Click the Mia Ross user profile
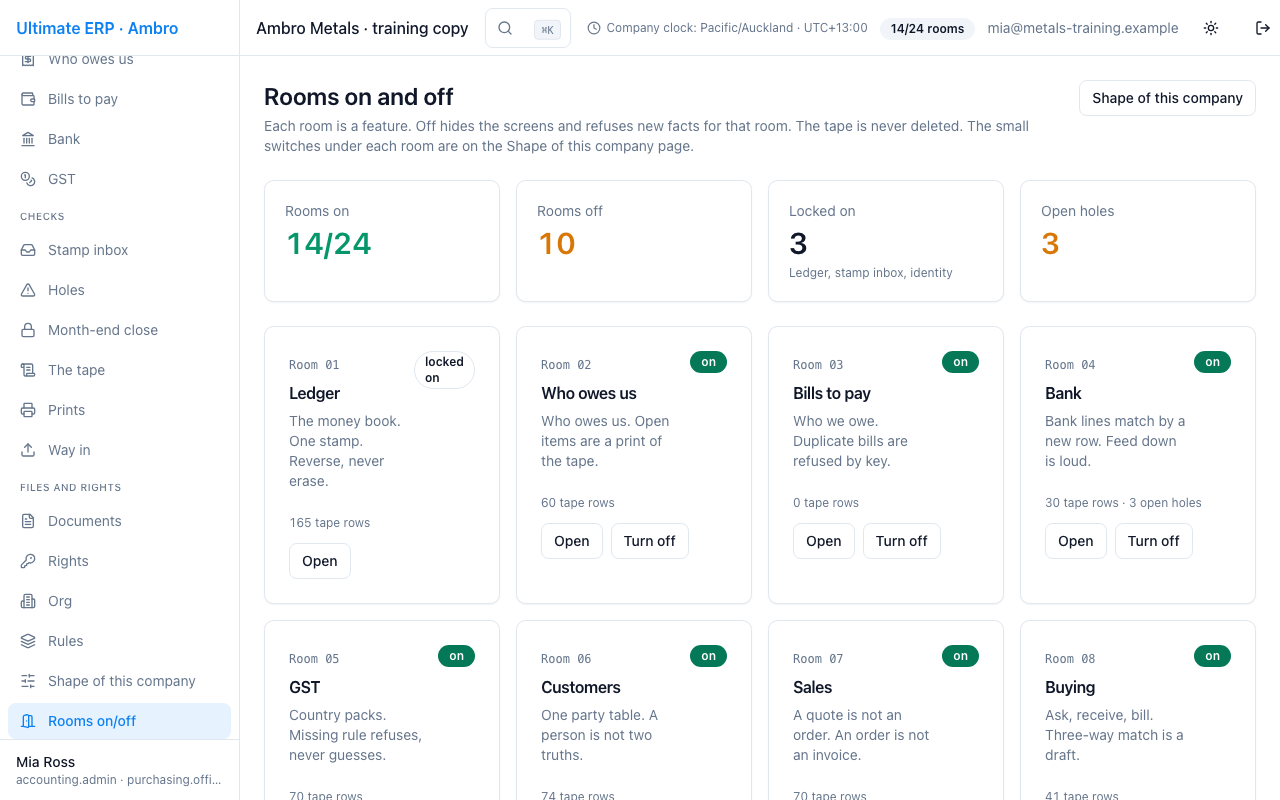The width and height of the screenshot is (1280, 800). (x=119, y=770)
